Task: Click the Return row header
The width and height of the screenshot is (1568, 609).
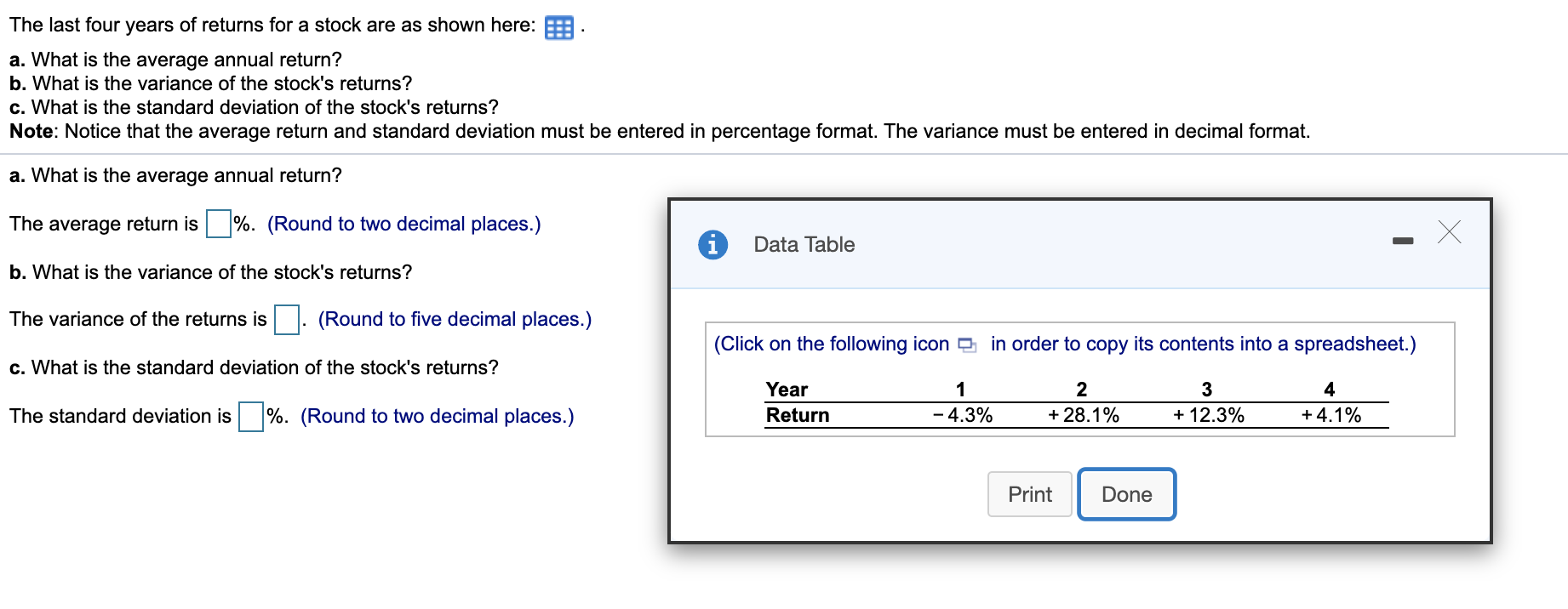Action: tap(798, 415)
